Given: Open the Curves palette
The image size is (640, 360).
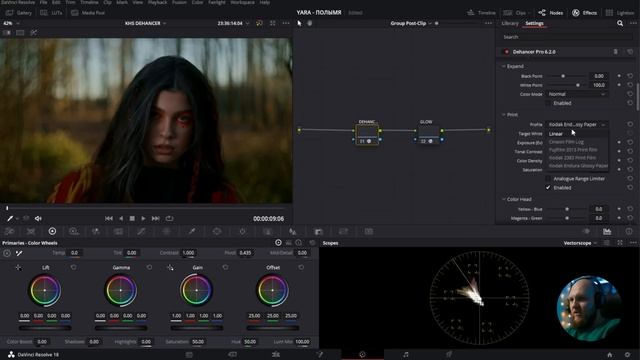Looking at the screenshot, I should 141,231.
